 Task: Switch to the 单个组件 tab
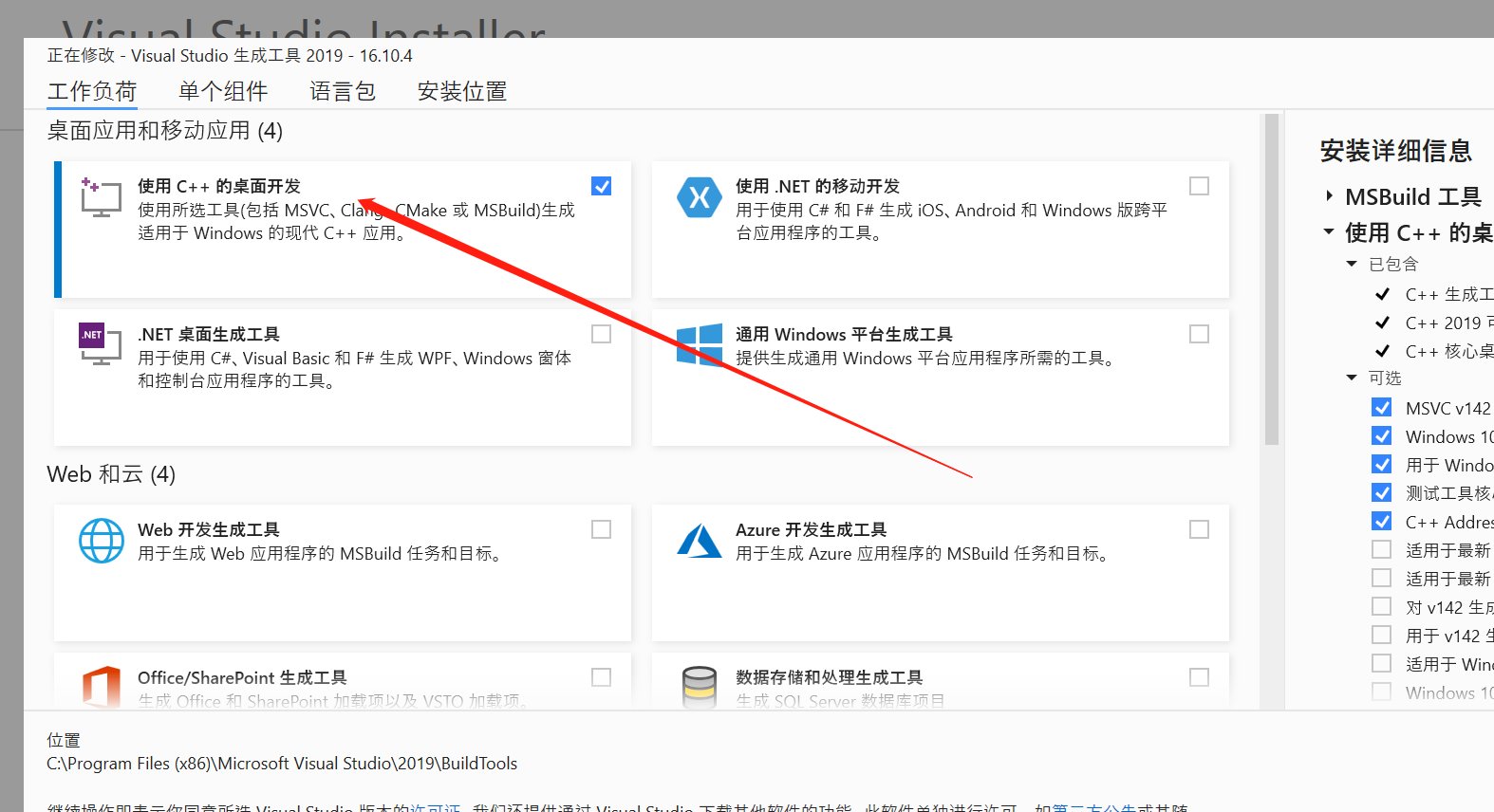click(x=223, y=91)
